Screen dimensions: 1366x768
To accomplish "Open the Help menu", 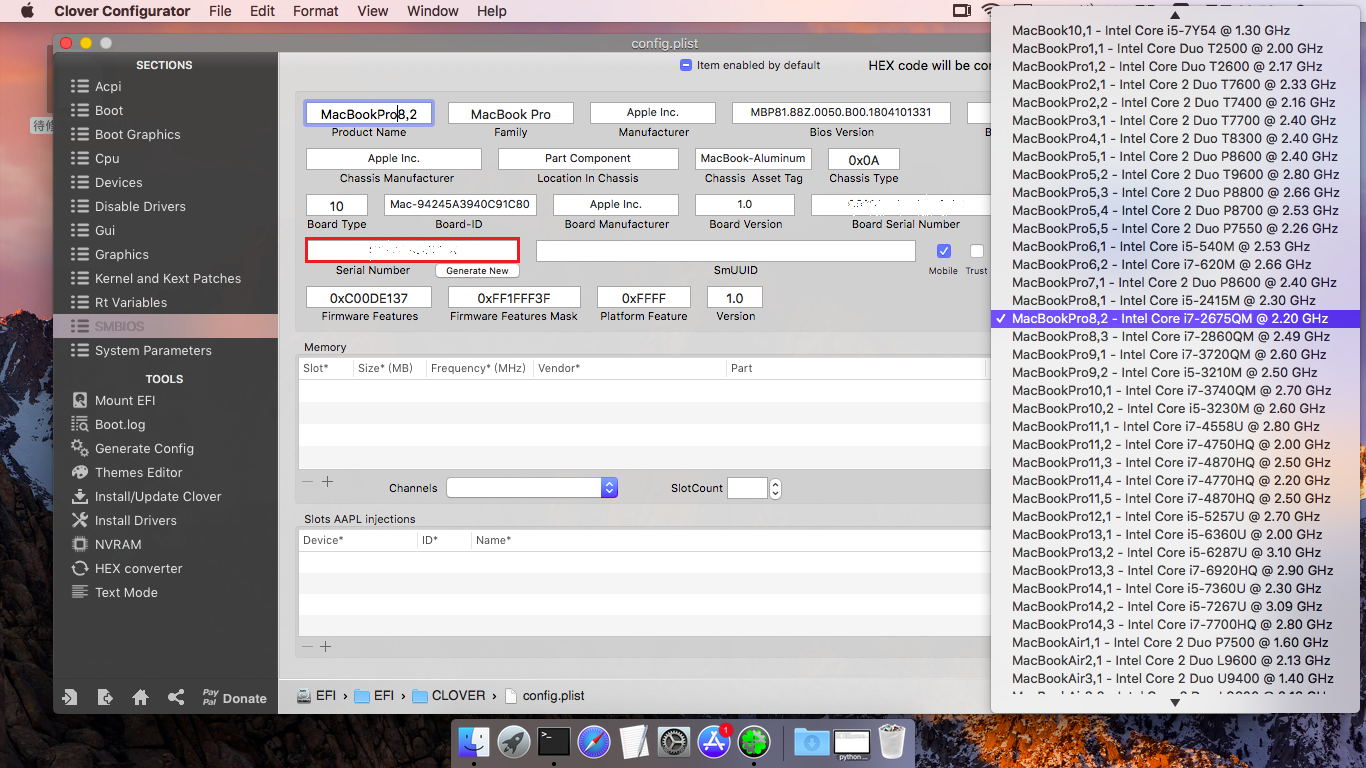I will (492, 11).
